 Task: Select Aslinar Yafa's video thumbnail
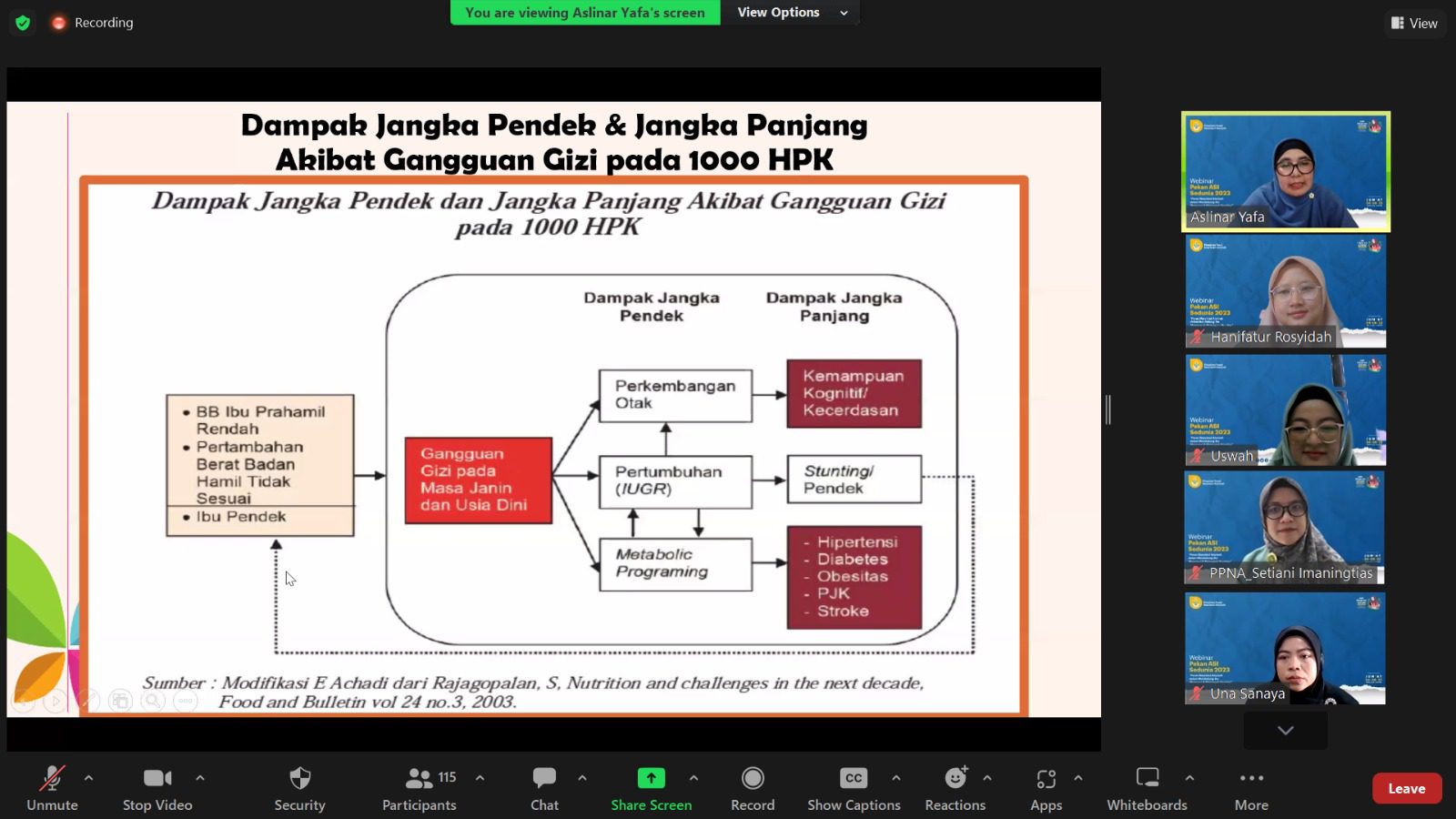1286,171
